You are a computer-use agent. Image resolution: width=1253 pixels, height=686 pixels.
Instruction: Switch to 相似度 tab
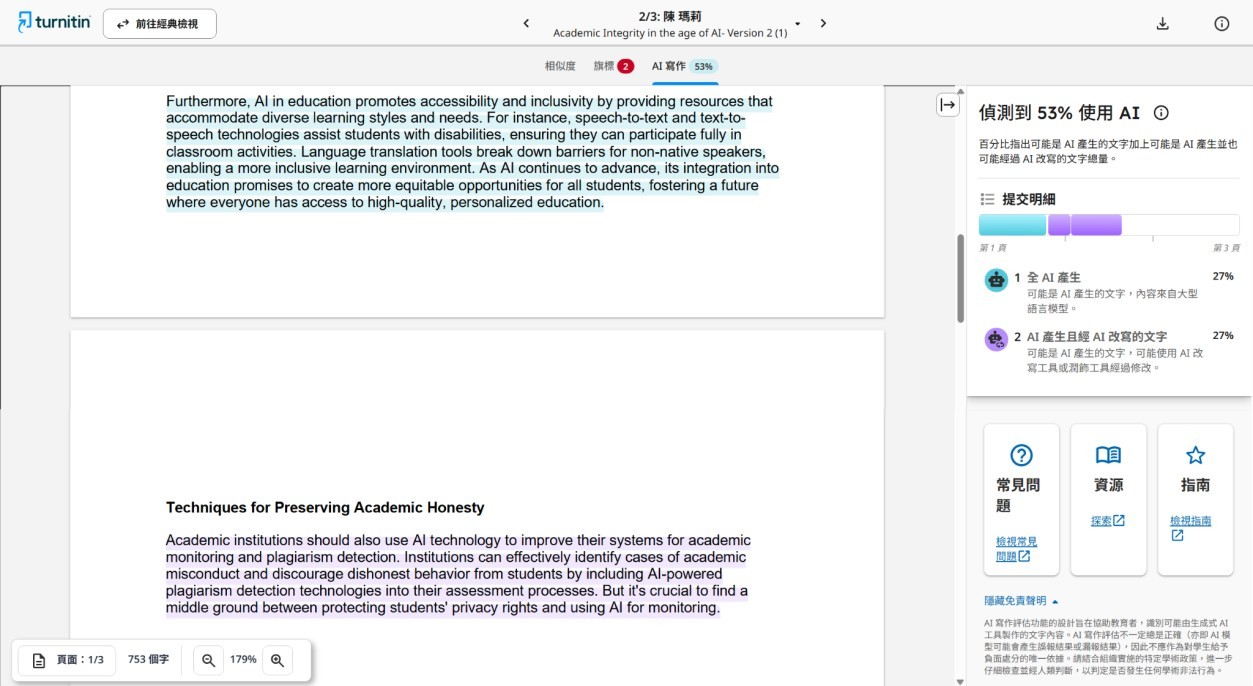click(x=560, y=66)
